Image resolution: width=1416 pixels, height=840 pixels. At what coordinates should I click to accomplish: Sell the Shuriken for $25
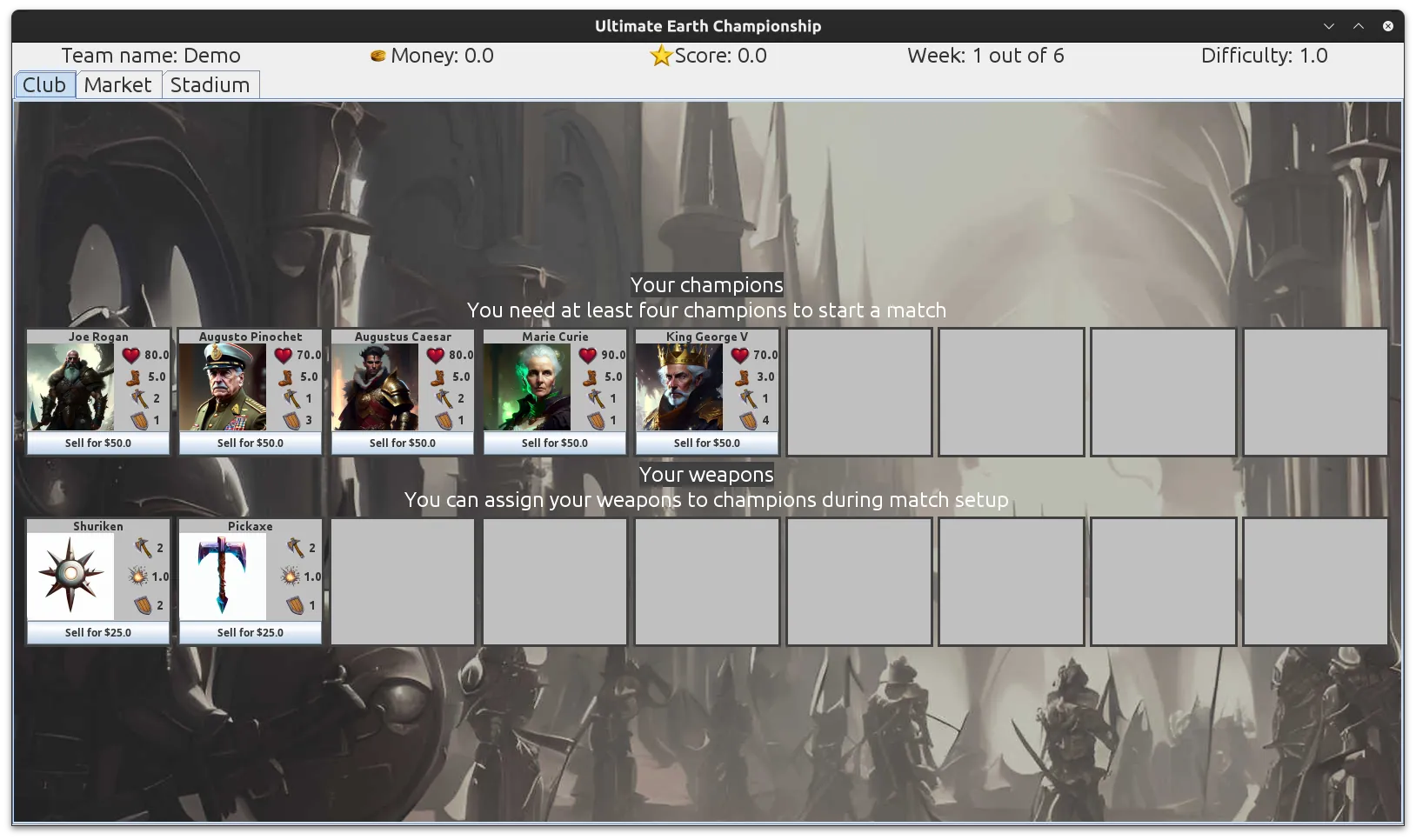tap(97, 632)
